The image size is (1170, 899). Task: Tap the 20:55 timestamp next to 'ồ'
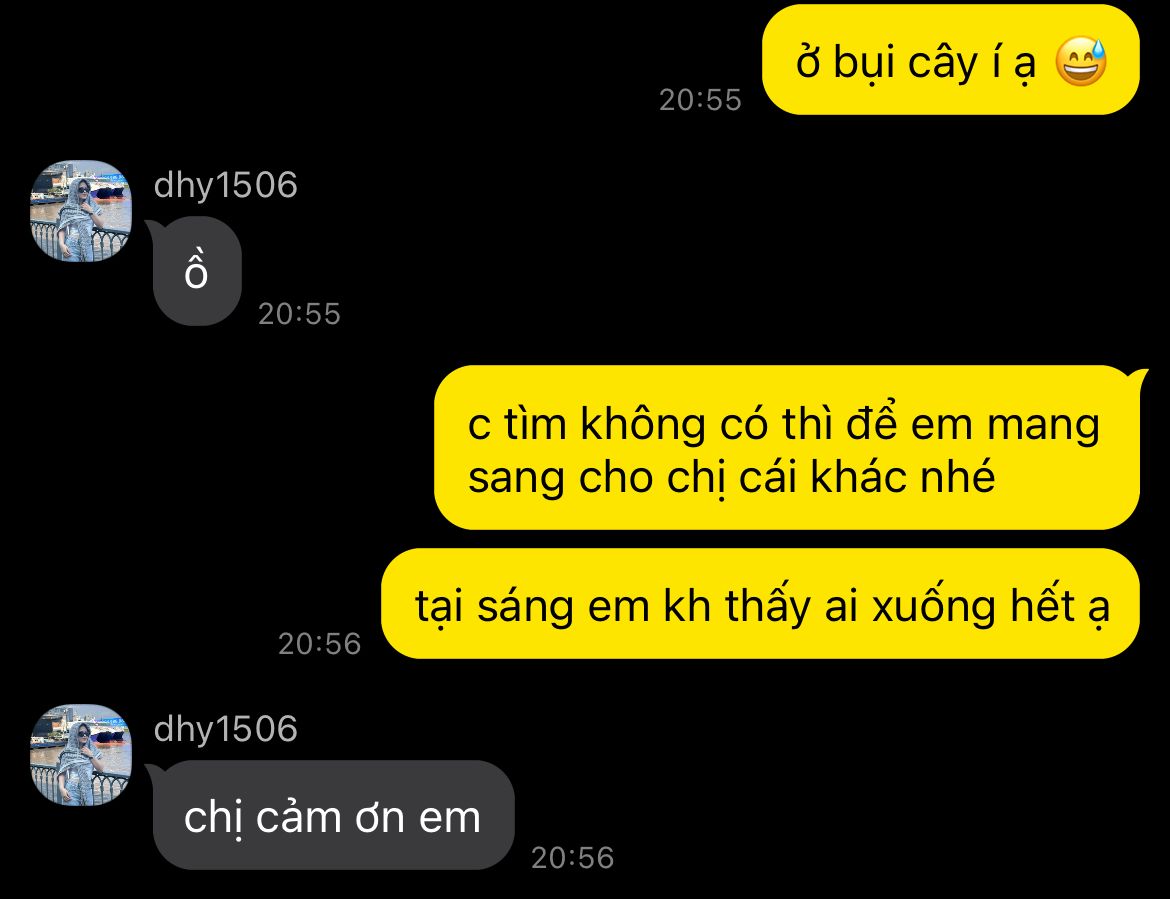(x=299, y=314)
